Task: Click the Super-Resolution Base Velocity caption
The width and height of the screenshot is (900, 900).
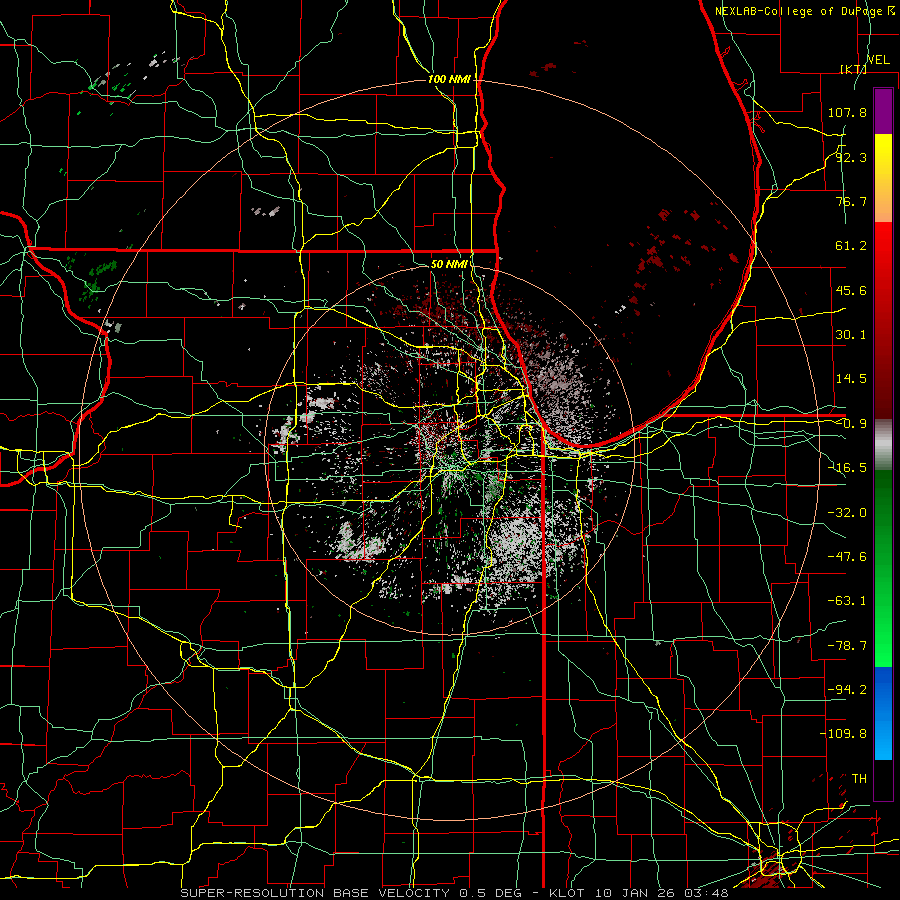Action: [x=454, y=893]
